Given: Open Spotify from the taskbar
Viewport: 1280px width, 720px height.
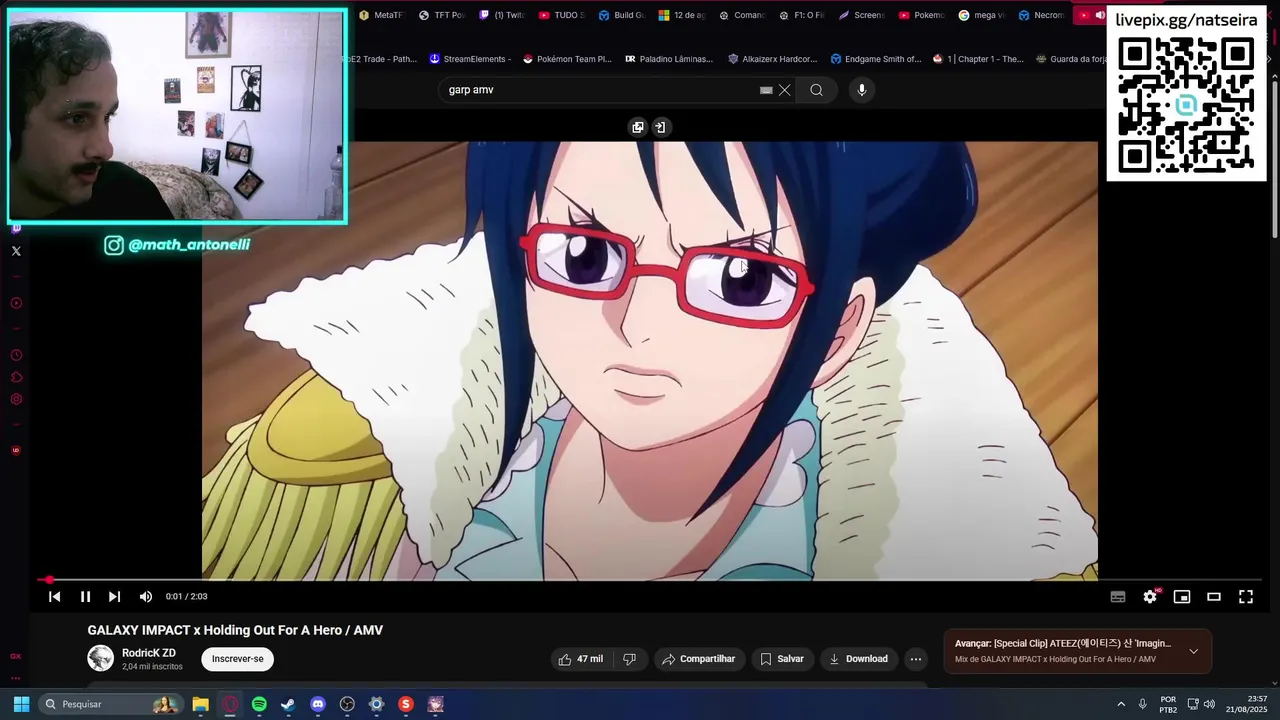Looking at the screenshot, I should pyautogui.click(x=259, y=704).
